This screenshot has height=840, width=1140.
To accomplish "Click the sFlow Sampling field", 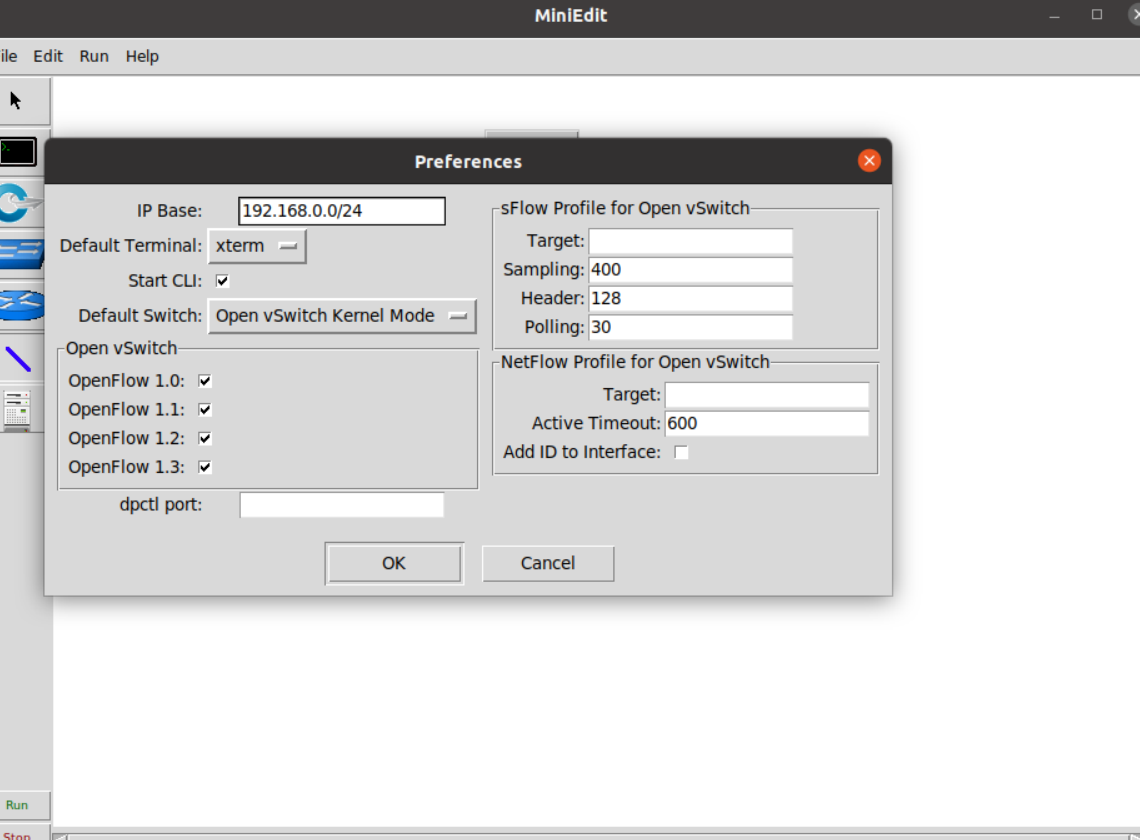I will 691,270.
